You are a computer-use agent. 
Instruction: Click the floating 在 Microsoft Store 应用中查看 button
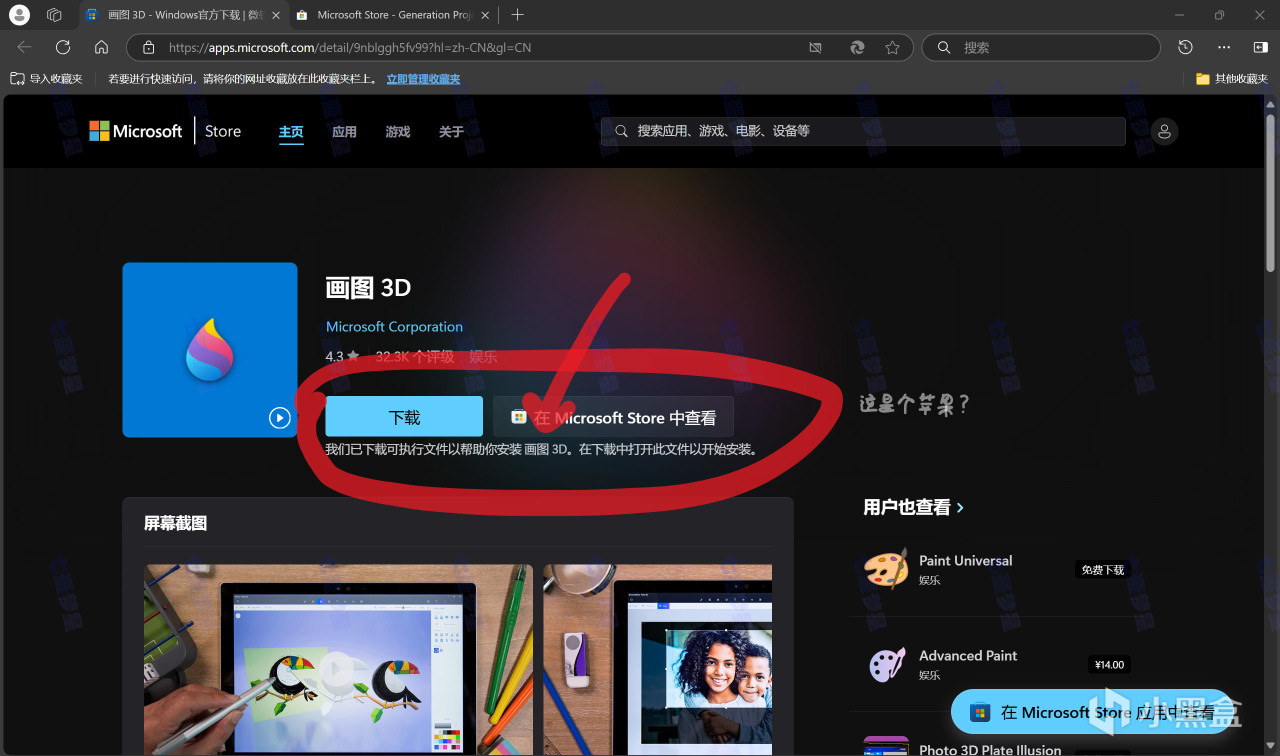(x=1092, y=712)
